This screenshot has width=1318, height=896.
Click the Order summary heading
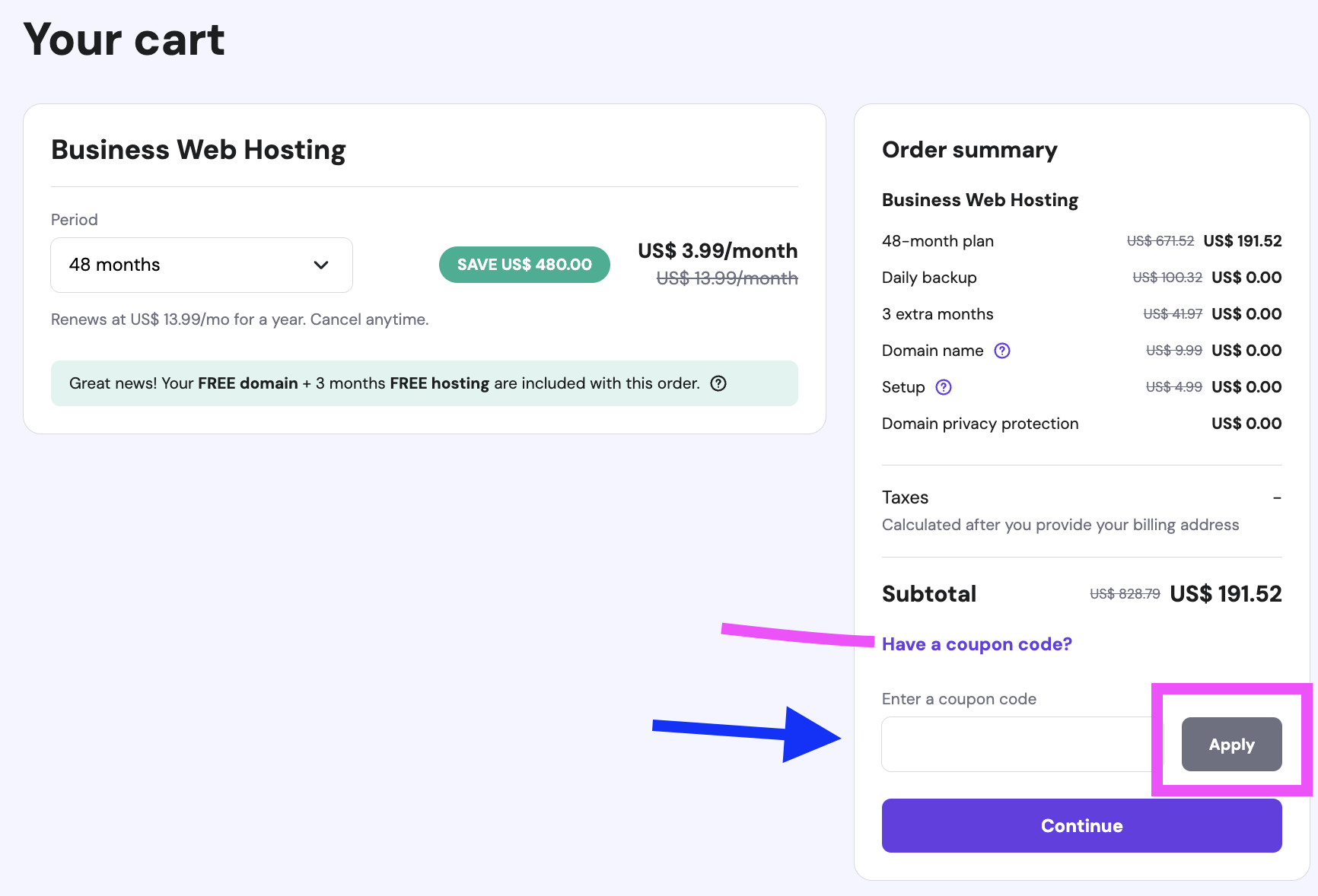tap(969, 149)
